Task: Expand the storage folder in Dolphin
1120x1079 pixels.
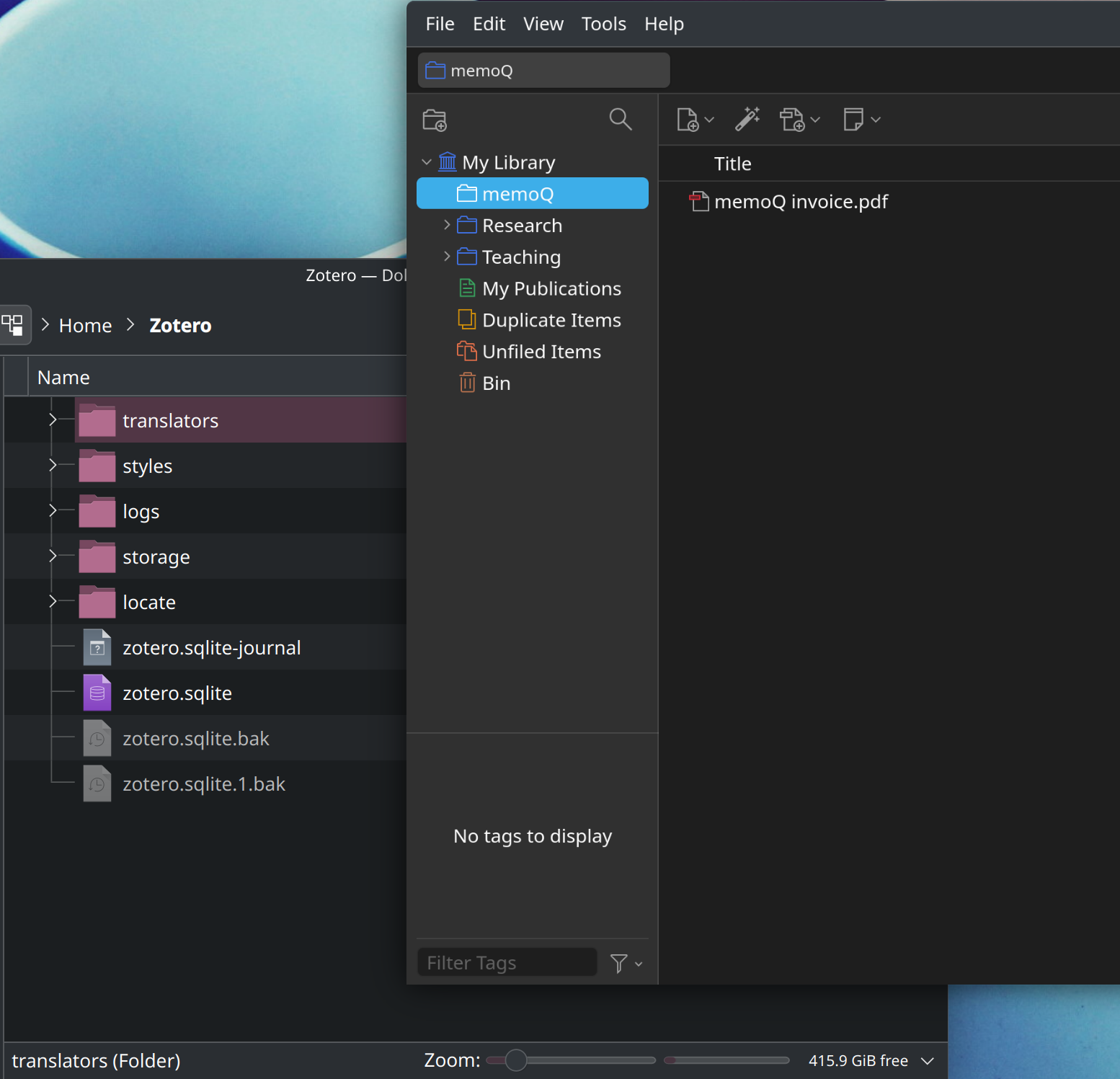Action: coord(53,556)
